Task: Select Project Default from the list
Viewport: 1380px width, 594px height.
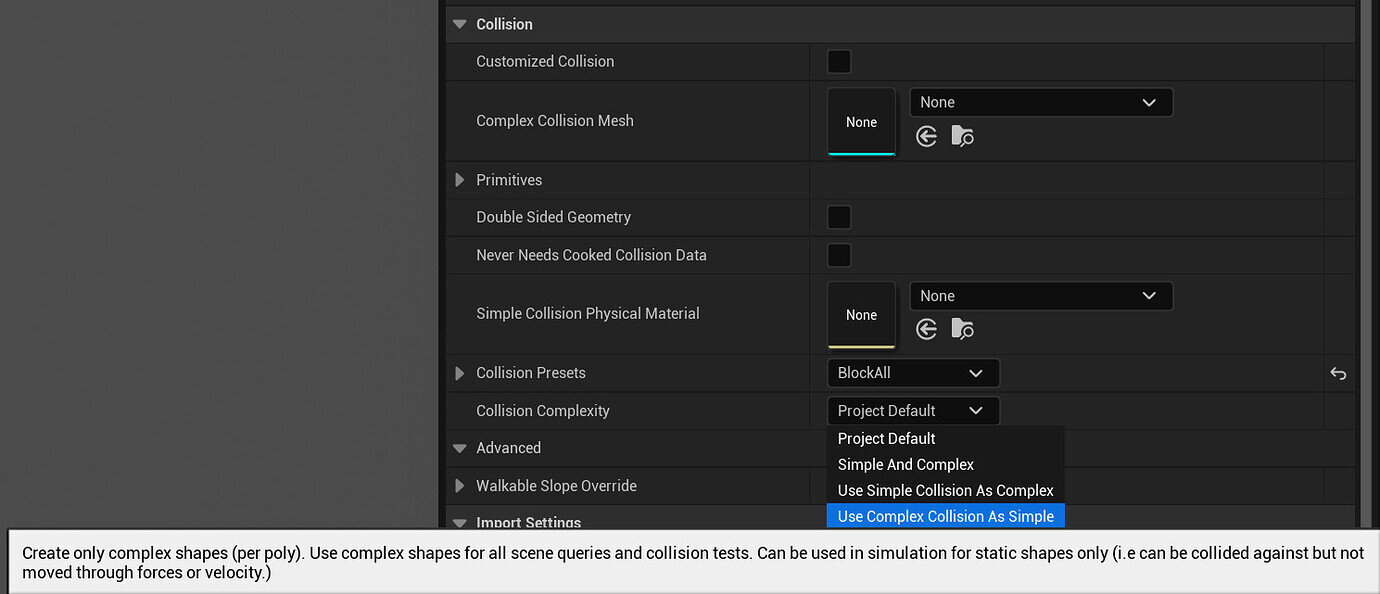Action: pos(886,439)
